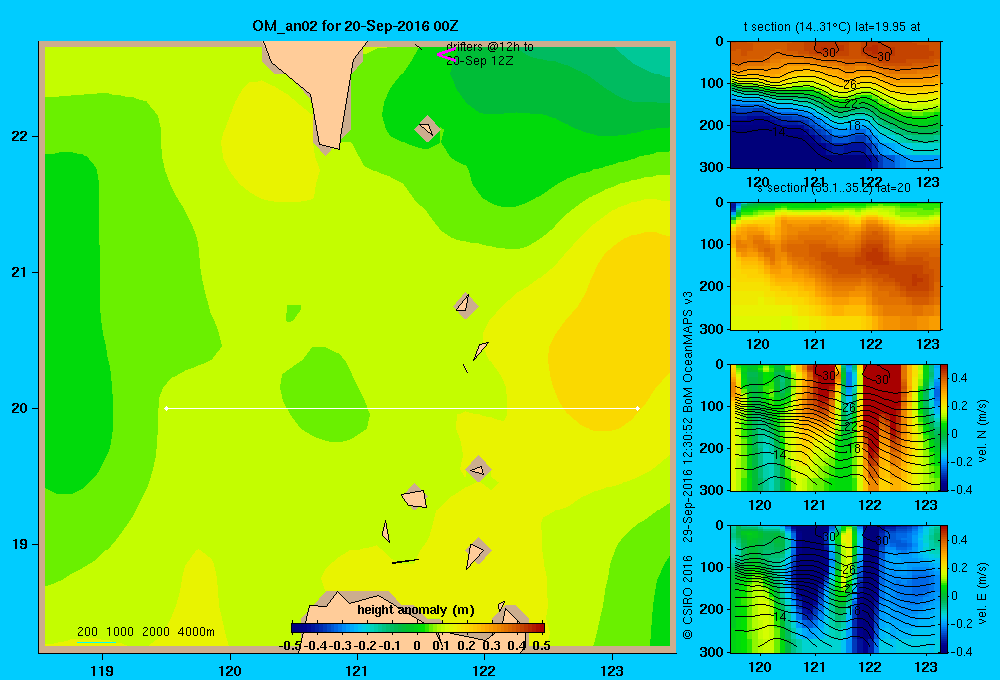This screenshot has height=680, width=1000.
Task: Click the main map longitude label 122
Action: pos(484,670)
